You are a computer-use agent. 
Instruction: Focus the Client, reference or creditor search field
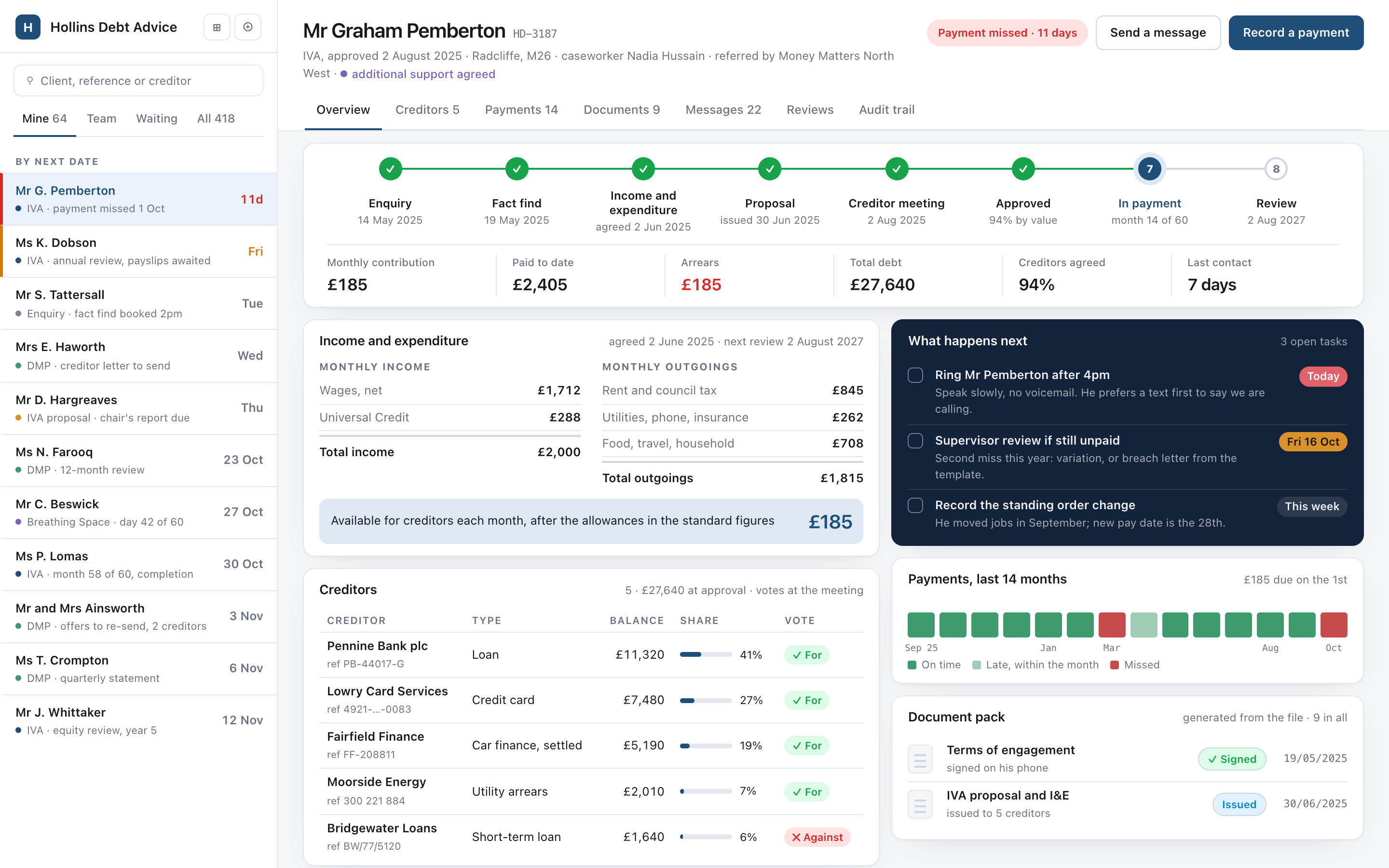pyautogui.click(x=138, y=81)
